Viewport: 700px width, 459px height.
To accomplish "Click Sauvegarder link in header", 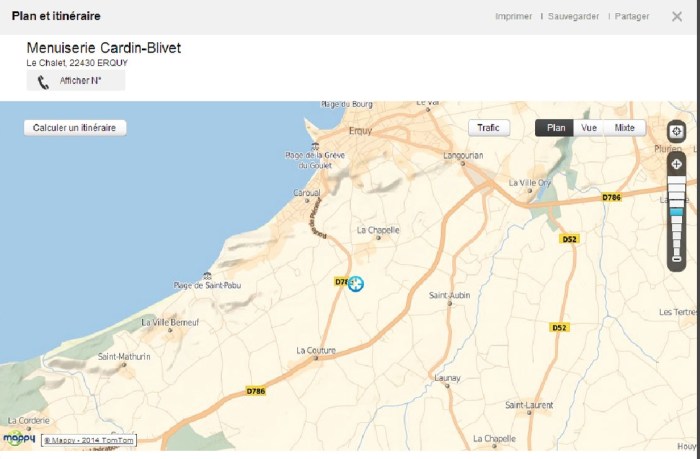I will click(573, 17).
